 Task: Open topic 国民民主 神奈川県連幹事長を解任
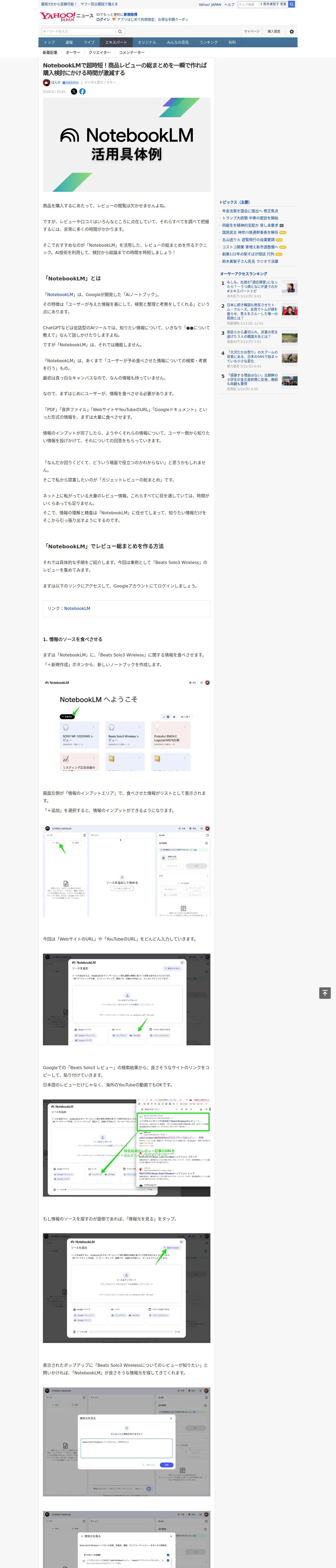250,233
